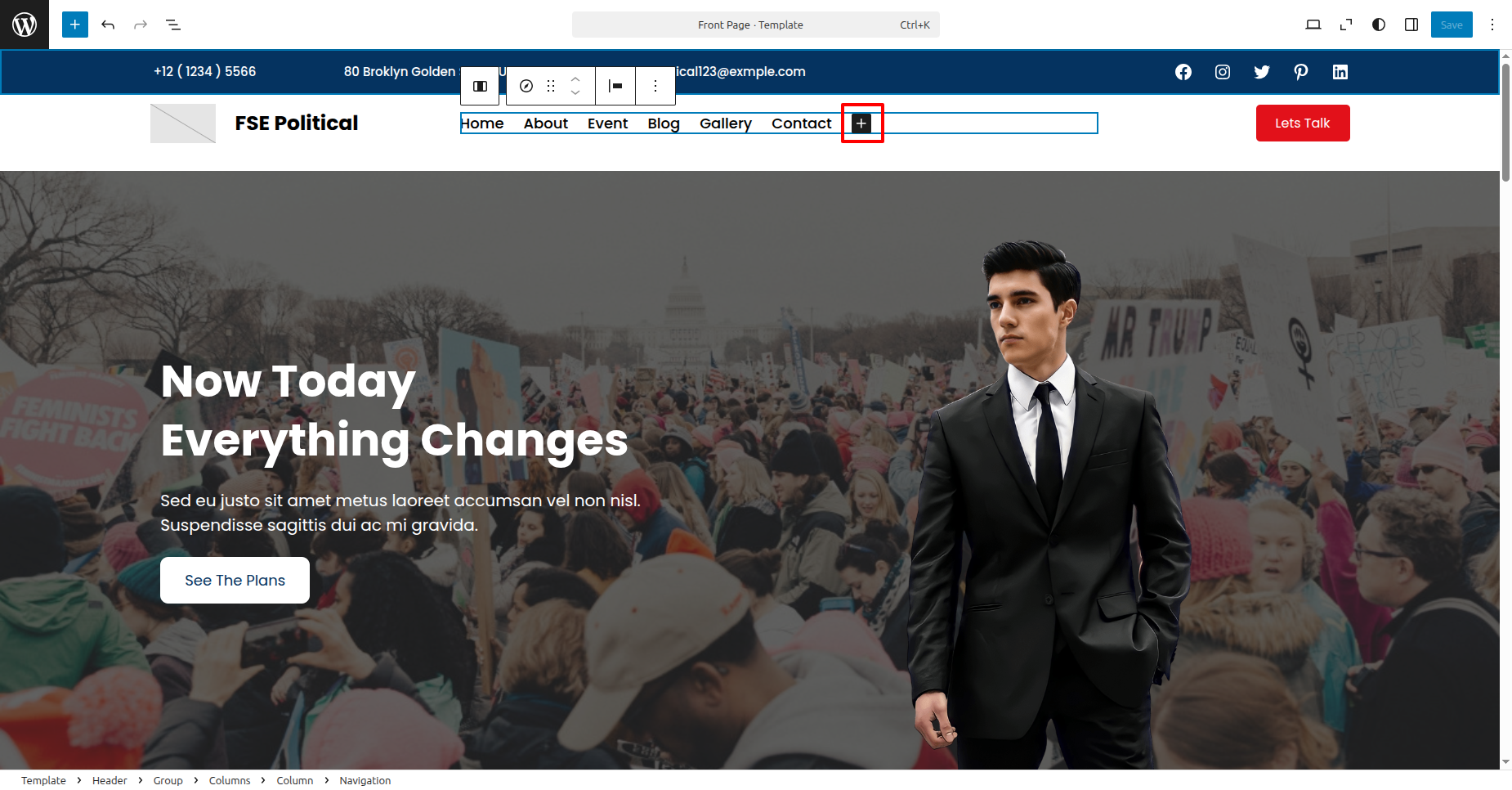Click the justify items alignment icon
The height and width of the screenshot is (790, 1512).
tap(615, 86)
